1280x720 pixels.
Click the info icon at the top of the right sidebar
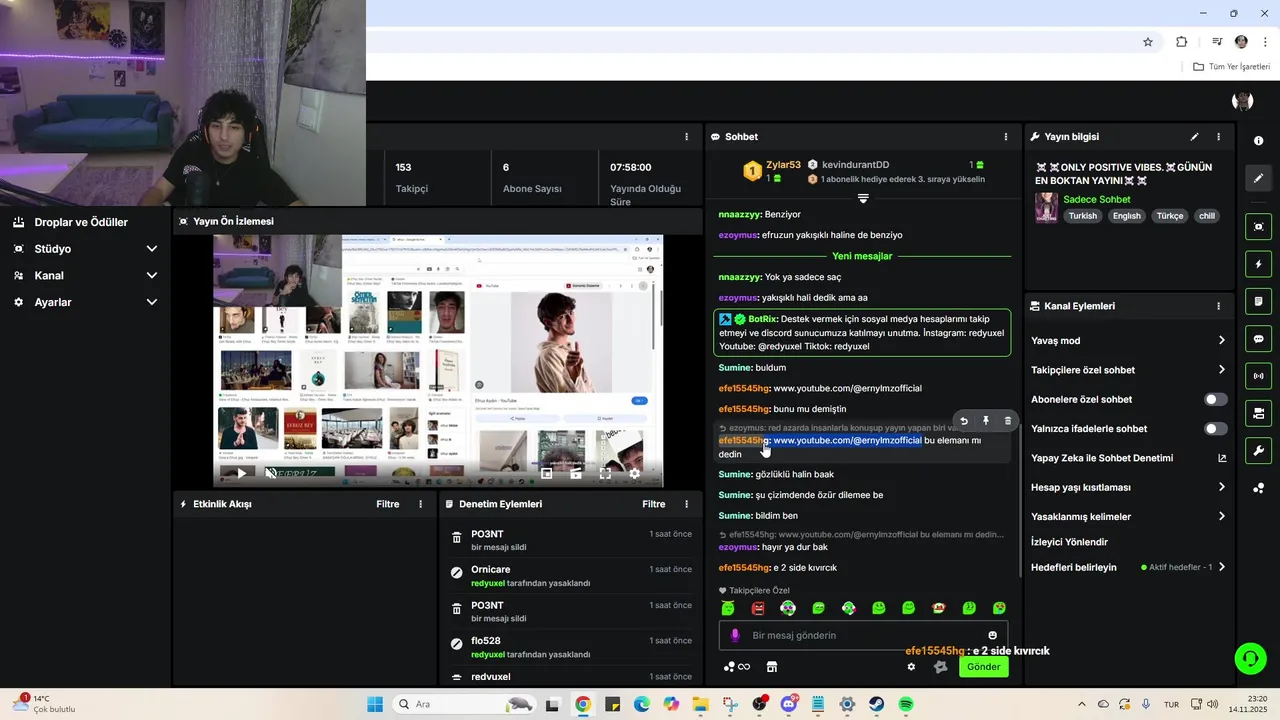point(1258,141)
